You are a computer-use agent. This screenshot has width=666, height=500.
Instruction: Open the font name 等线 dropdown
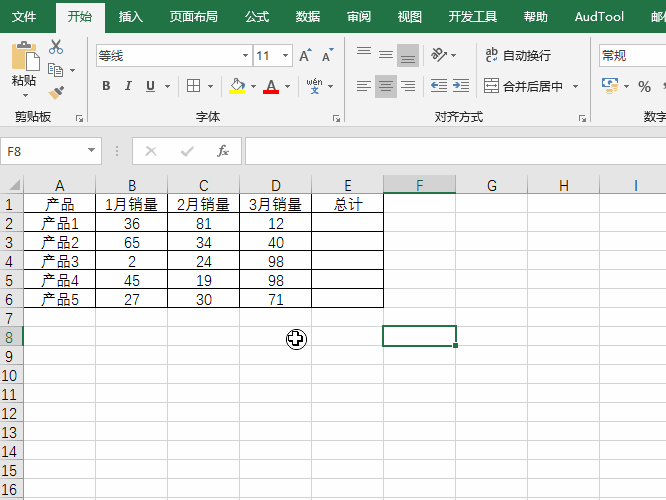[x=245, y=56]
